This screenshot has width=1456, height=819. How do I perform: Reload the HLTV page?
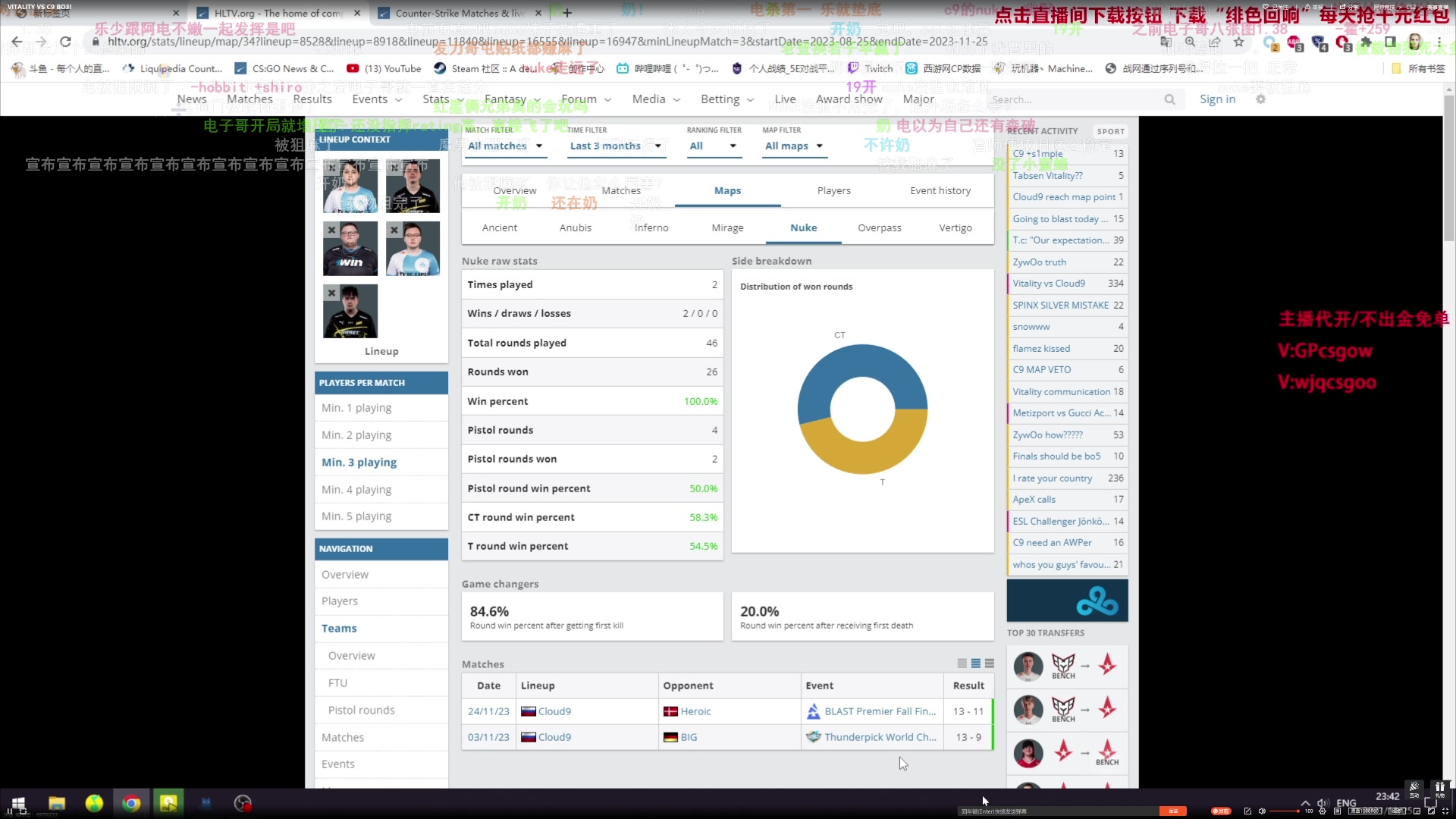[x=66, y=42]
